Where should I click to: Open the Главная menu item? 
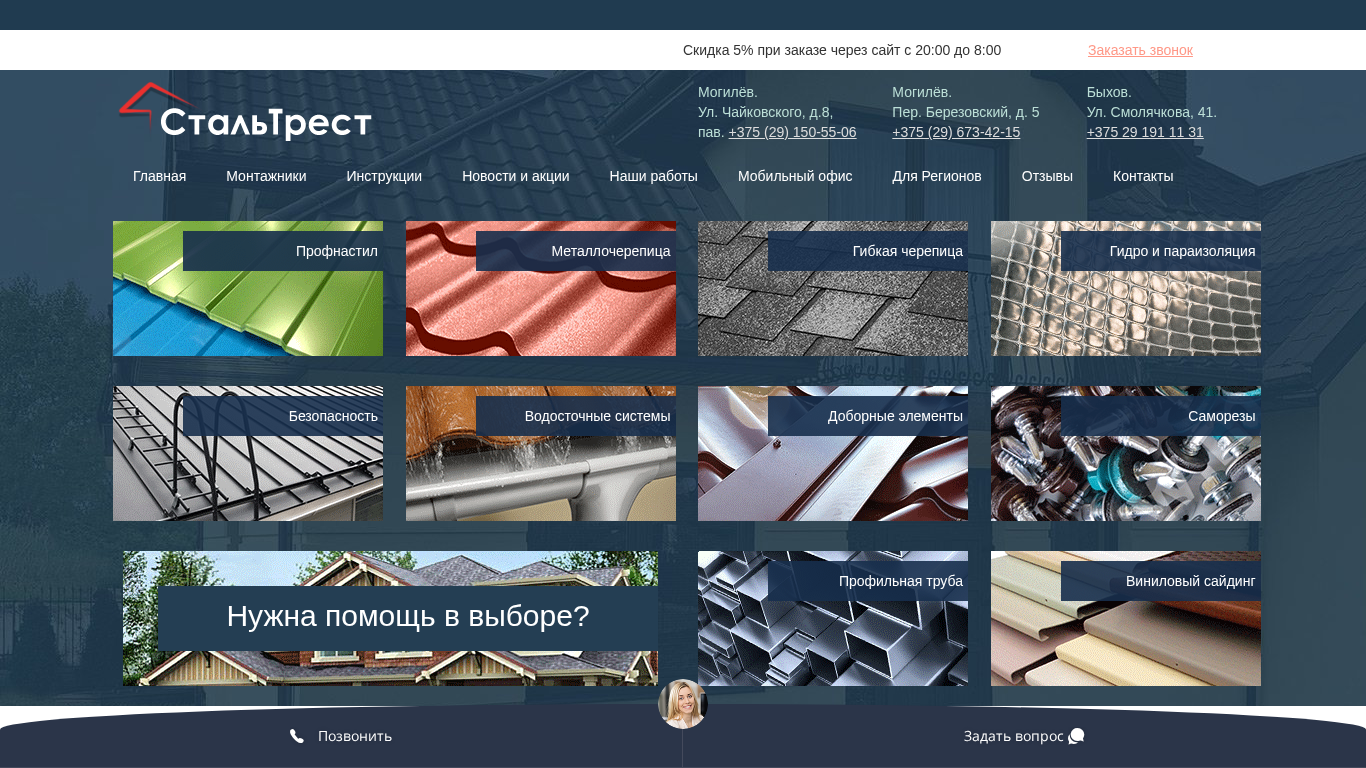[x=160, y=176]
